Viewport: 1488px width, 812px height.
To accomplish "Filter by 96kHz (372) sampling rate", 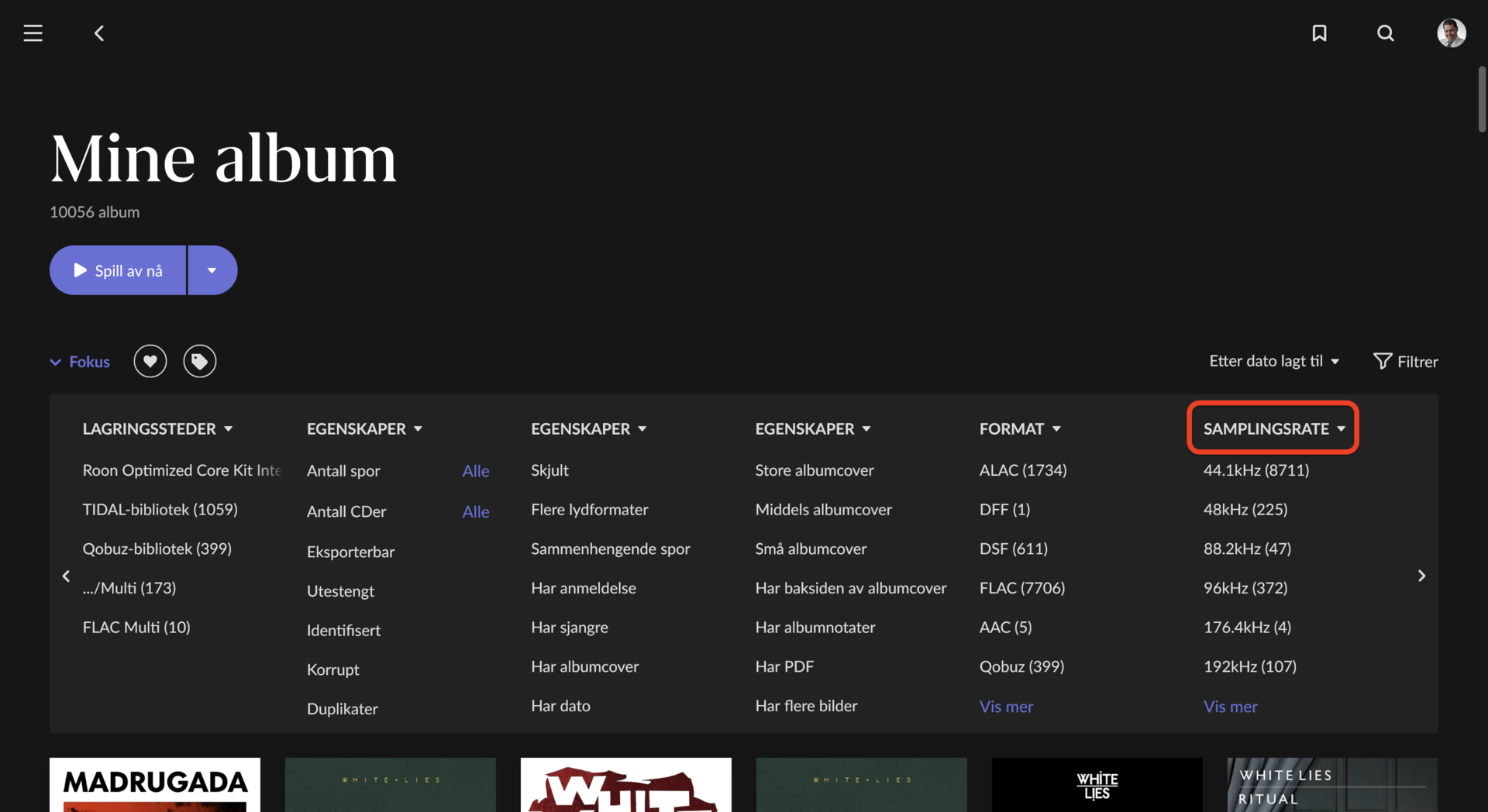I will [x=1245, y=588].
